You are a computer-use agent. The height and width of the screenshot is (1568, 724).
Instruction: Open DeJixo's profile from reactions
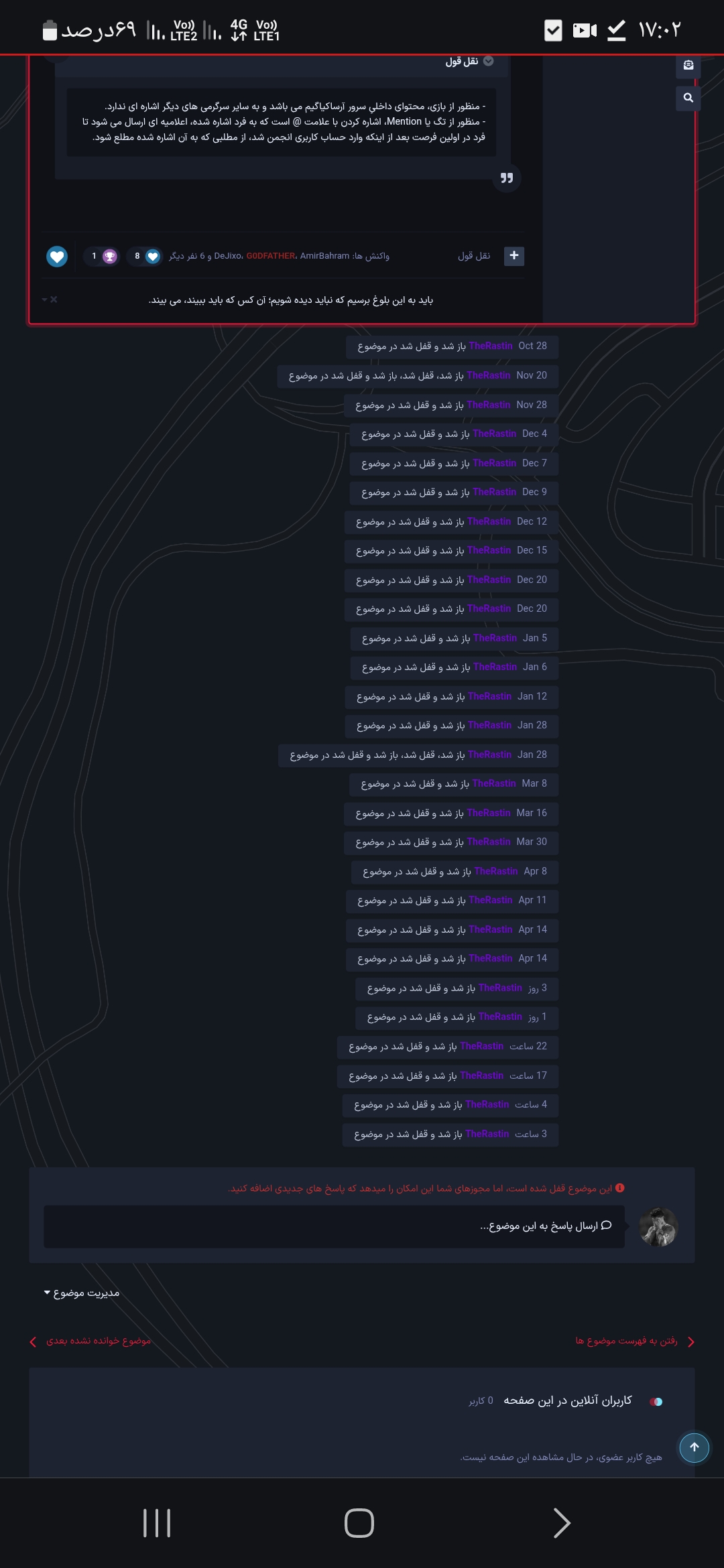[x=228, y=256]
